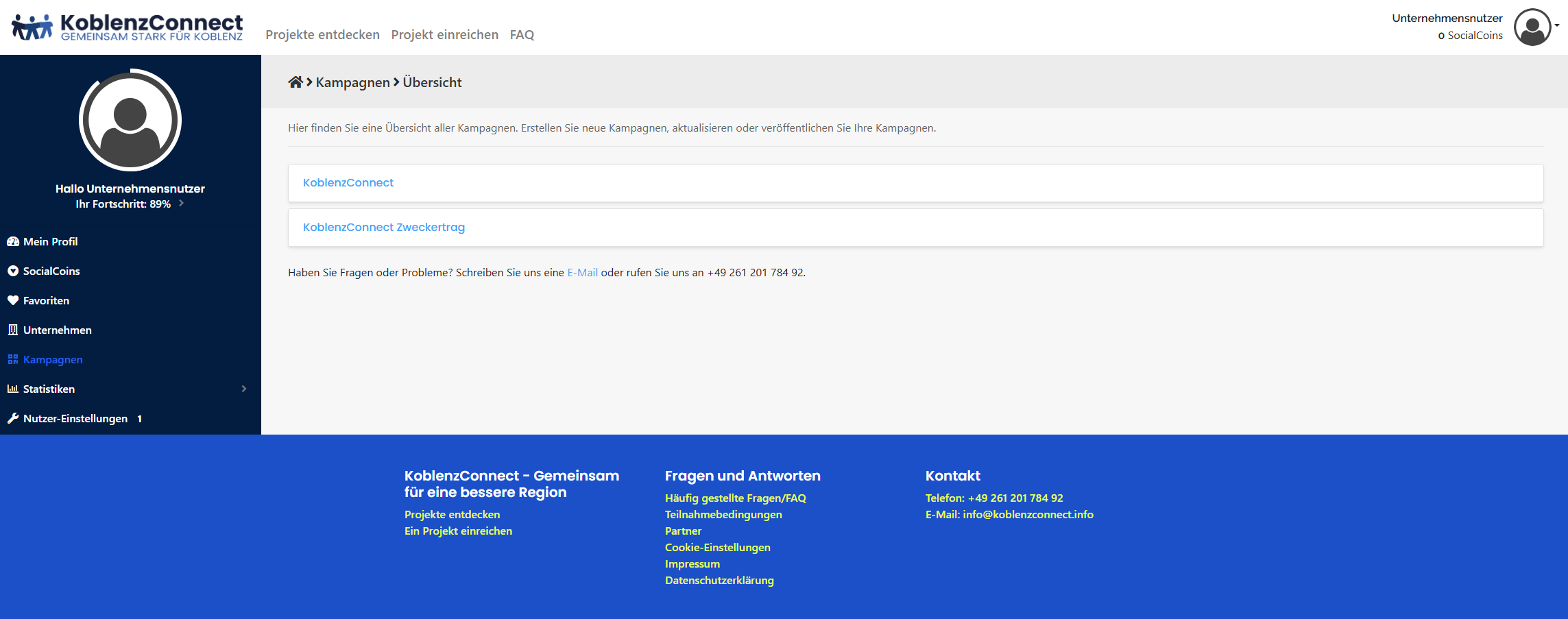Click the Unternehmen building icon

[x=12, y=330]
